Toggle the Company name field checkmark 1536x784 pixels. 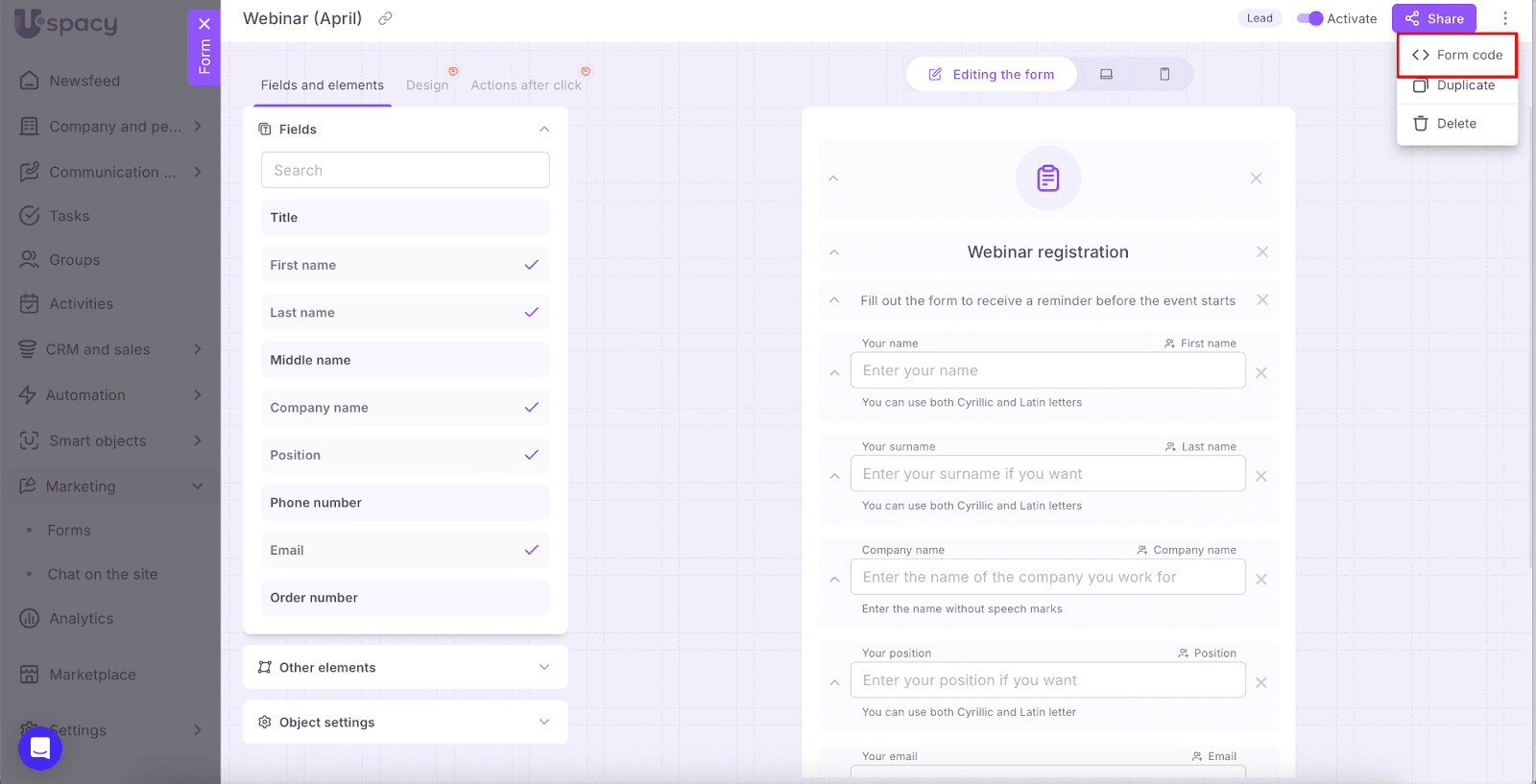point(532,408)
